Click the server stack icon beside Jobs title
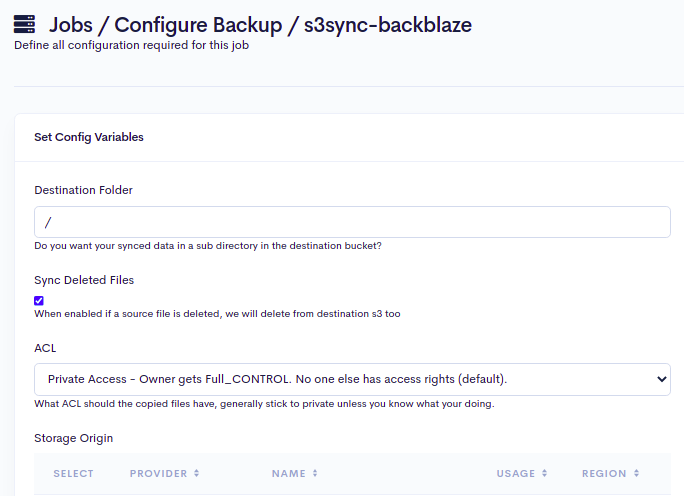 [x=25, y=25]
